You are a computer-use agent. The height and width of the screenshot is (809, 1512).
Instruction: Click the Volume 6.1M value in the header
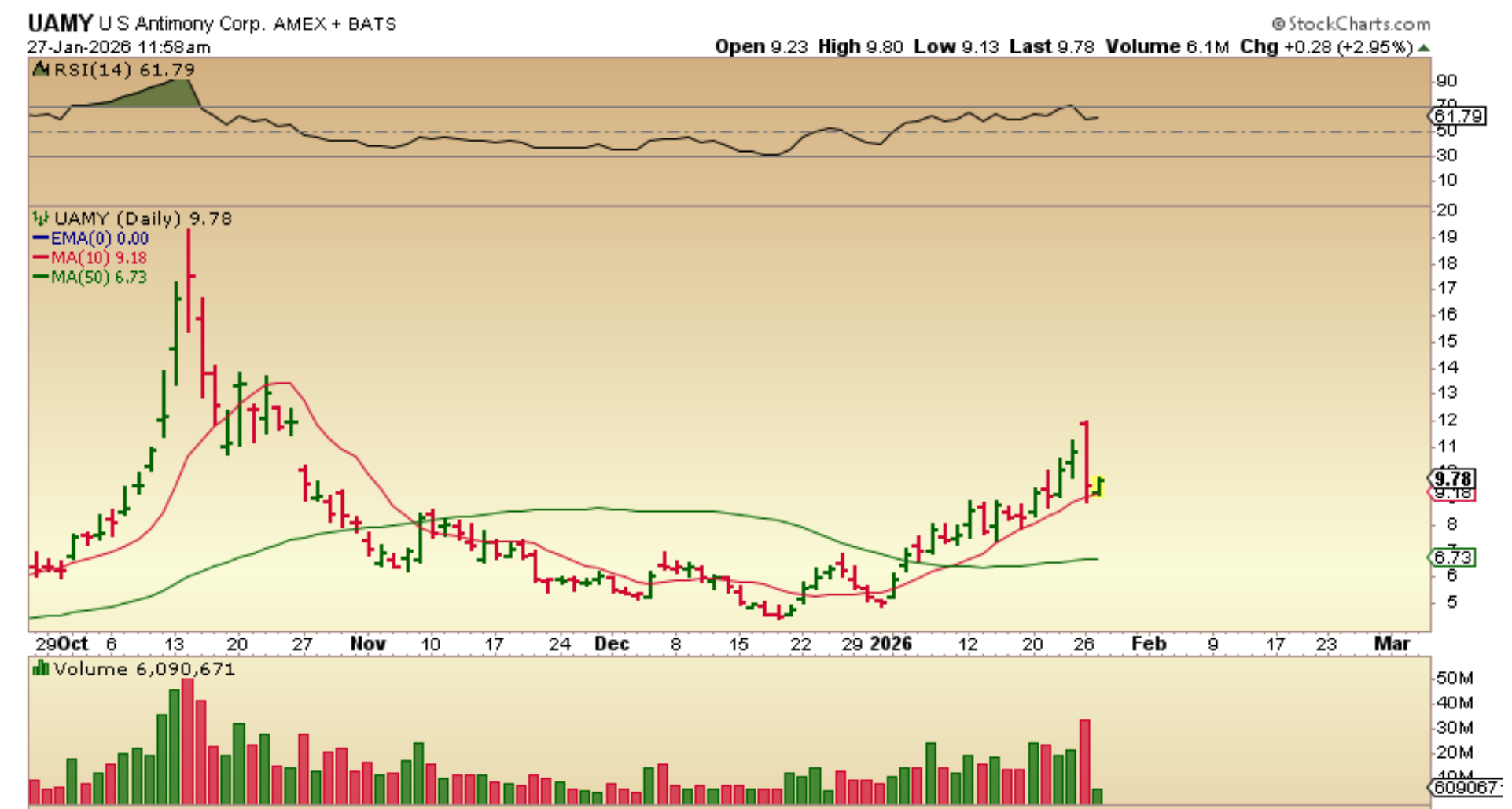(1167, 47)
